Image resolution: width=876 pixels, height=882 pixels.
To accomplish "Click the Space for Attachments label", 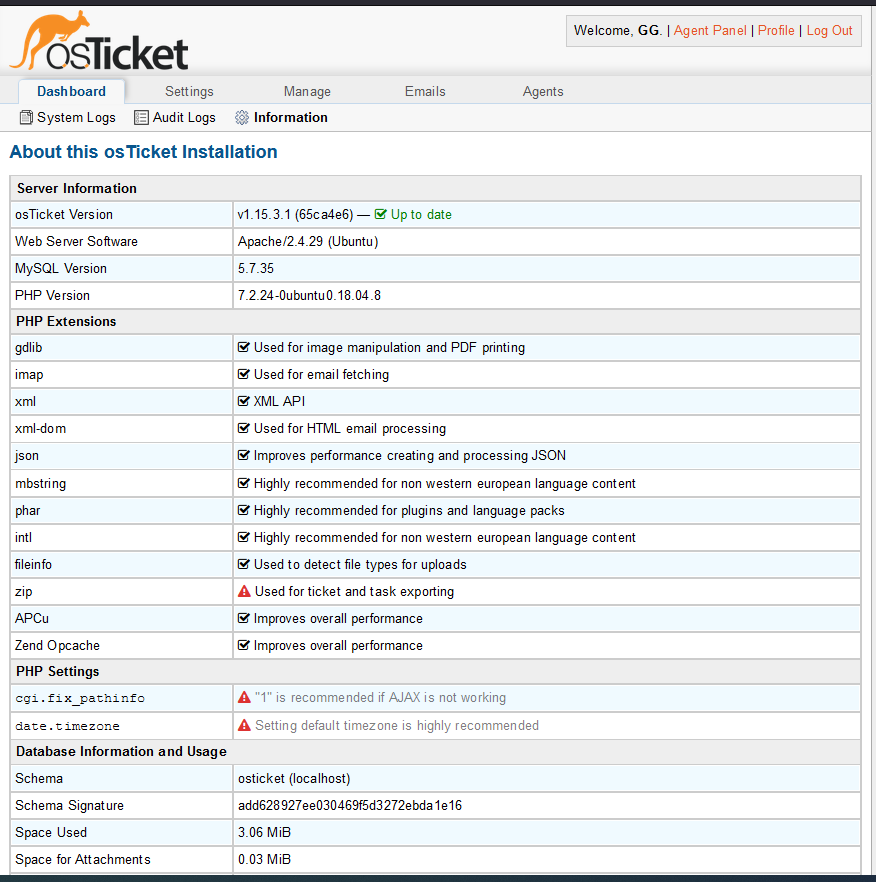I will pyautogui.click(x=83, y=860).
